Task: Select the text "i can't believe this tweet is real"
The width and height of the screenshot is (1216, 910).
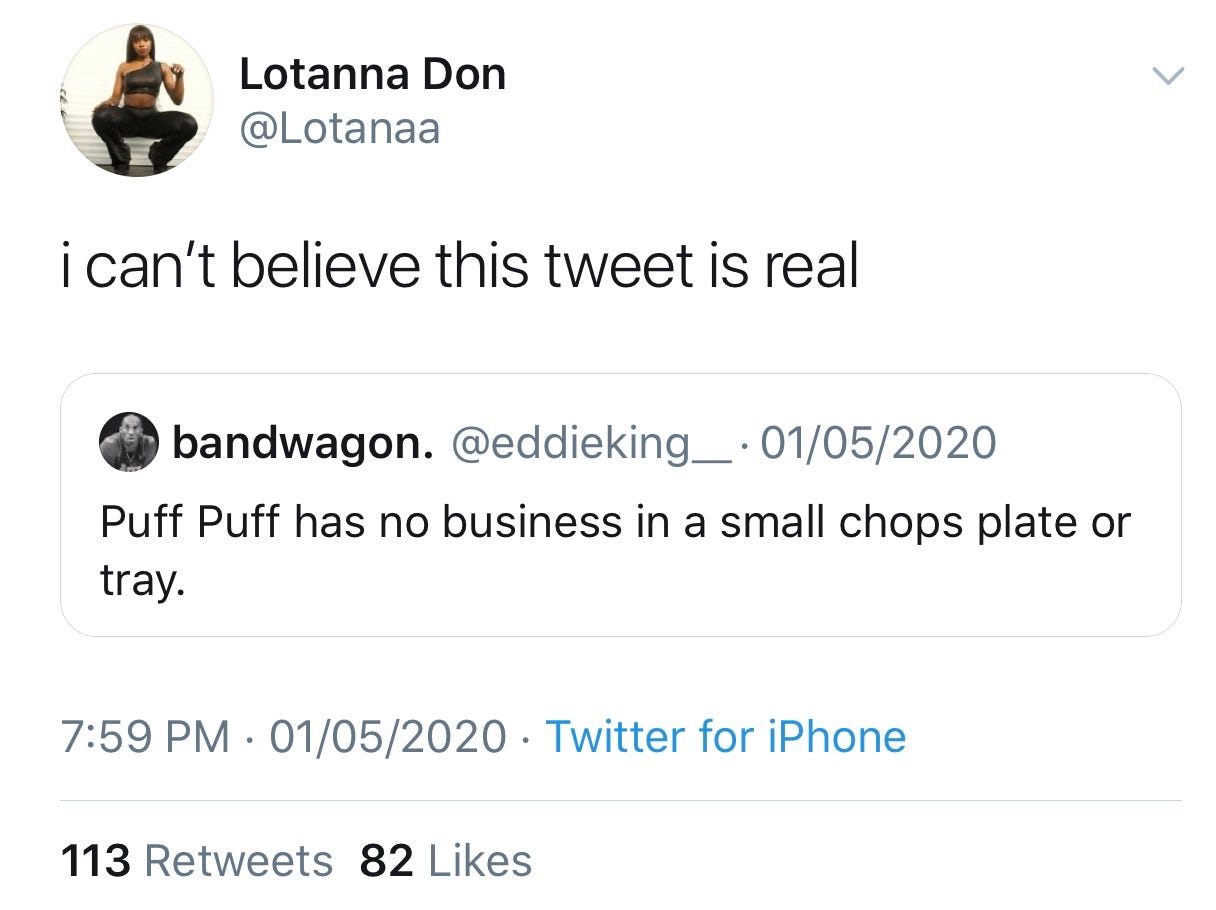Action: pos(460,265)
